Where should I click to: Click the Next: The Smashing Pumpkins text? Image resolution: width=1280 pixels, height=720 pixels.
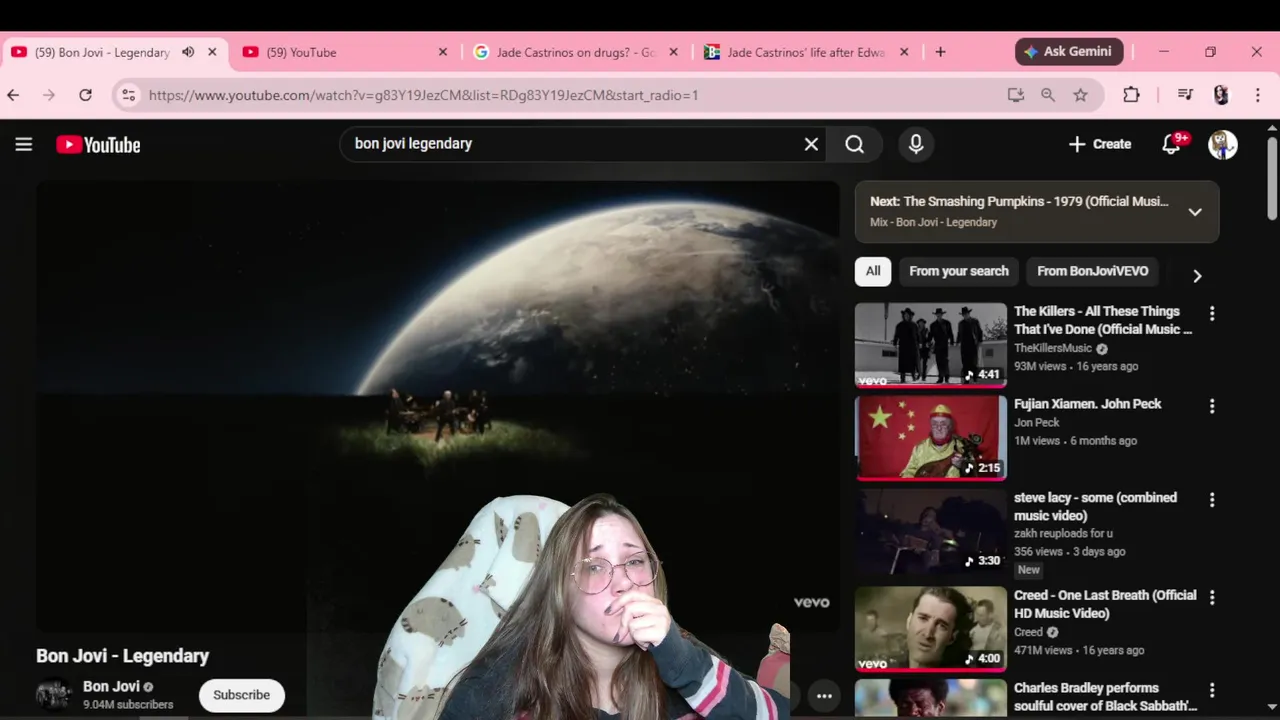click(1019, 201)
